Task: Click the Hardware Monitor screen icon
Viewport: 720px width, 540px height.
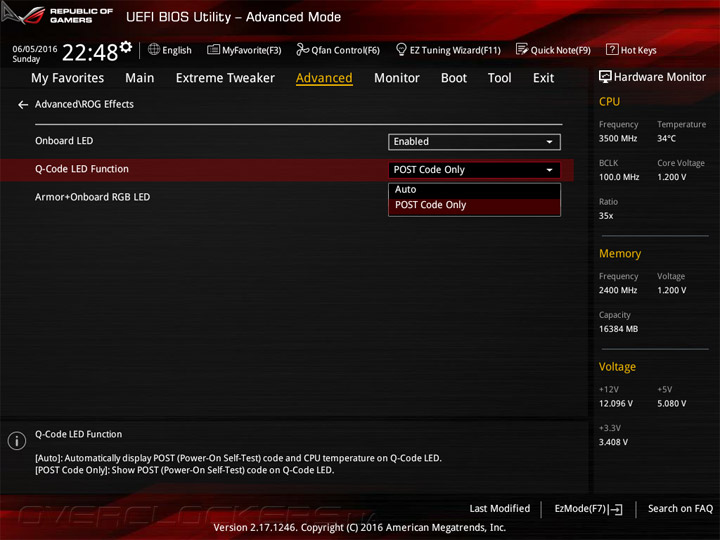Action: (605, 77)
